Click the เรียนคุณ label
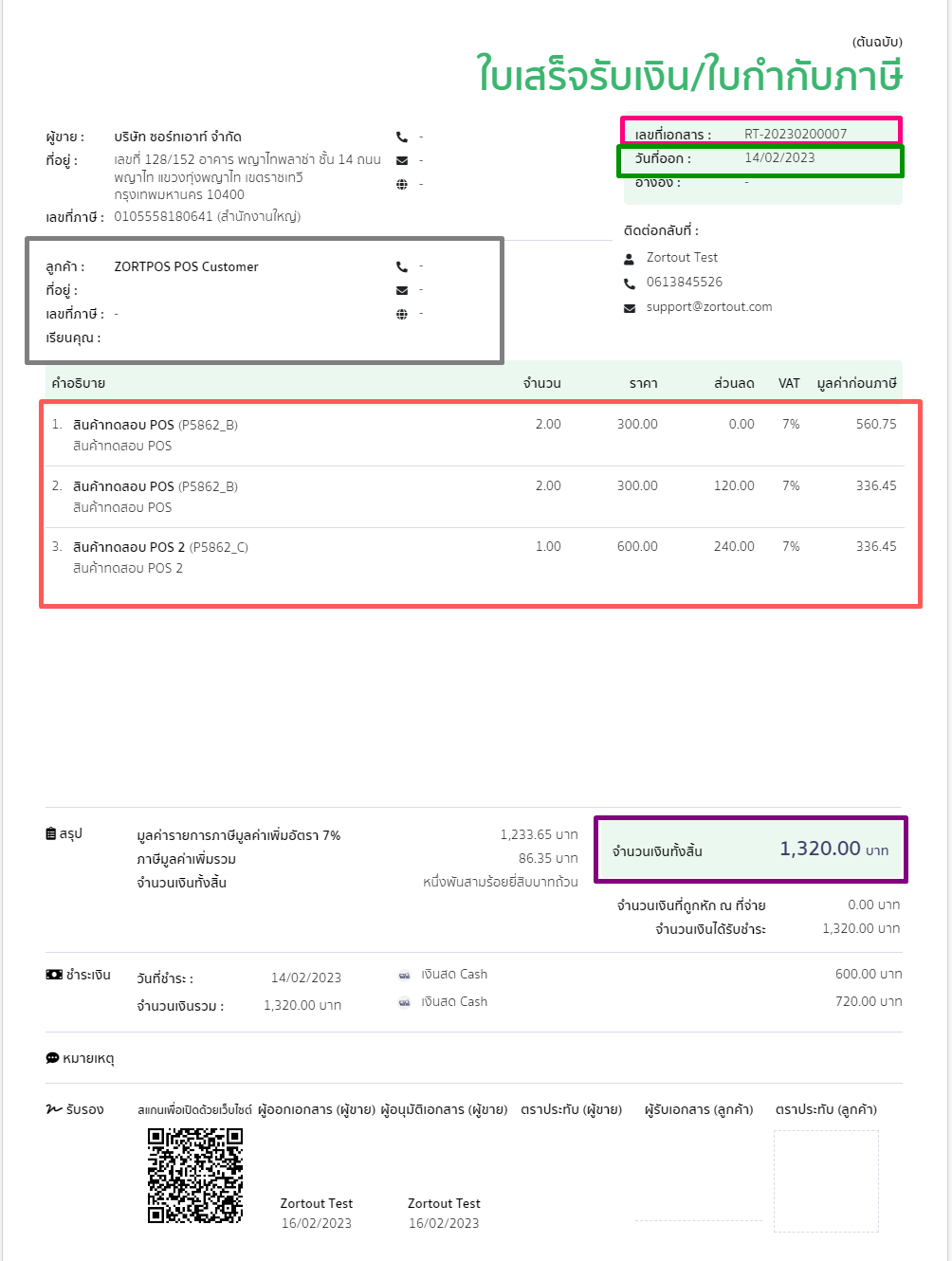The width and height of the screenshot is (952, 1261). click(x=73, y=338)
